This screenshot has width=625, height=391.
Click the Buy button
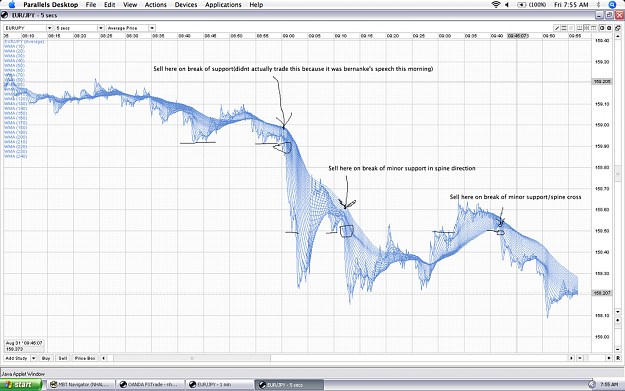pos(46,358)
